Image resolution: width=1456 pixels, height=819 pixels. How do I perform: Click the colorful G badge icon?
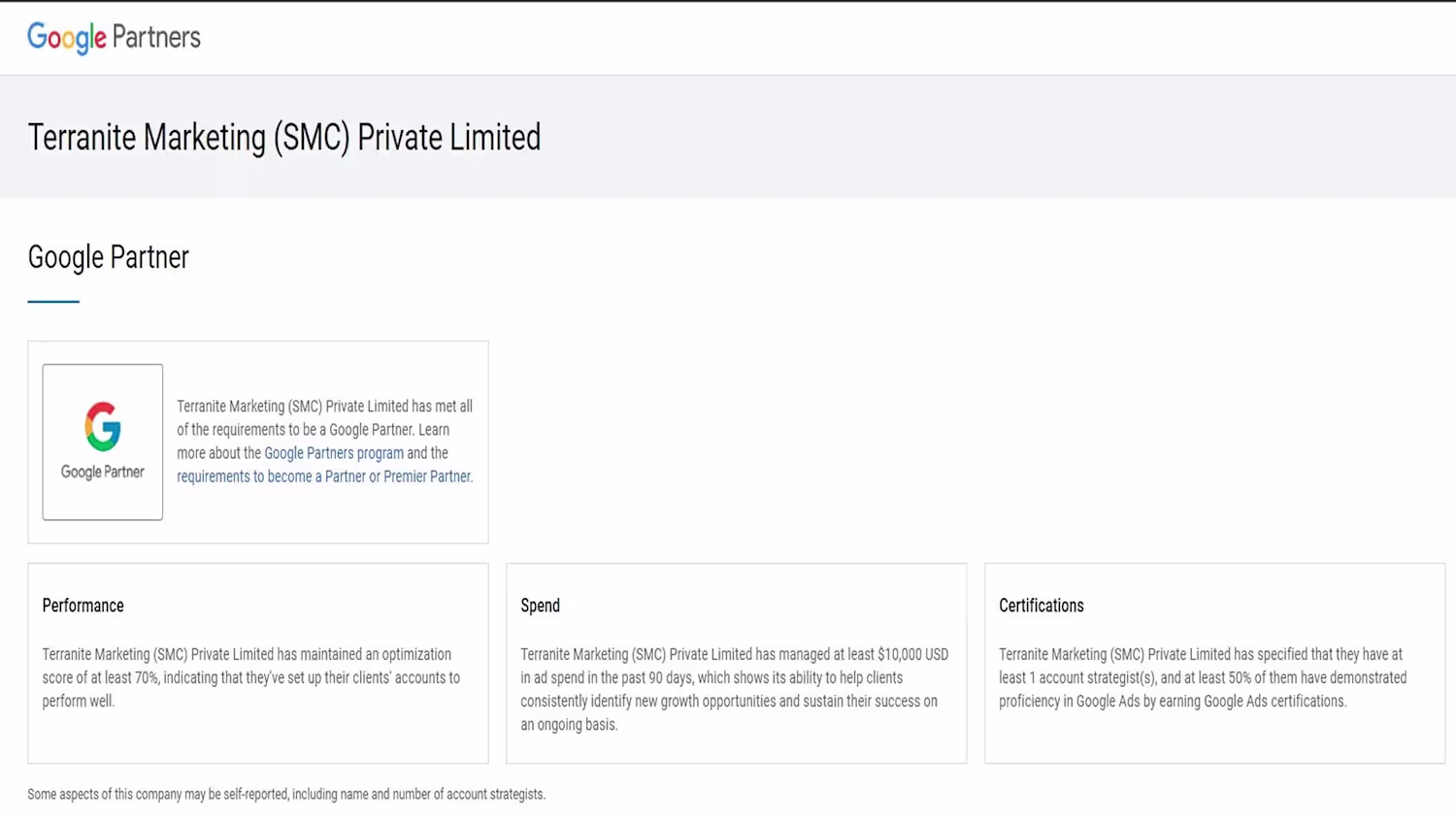(103, 426)
